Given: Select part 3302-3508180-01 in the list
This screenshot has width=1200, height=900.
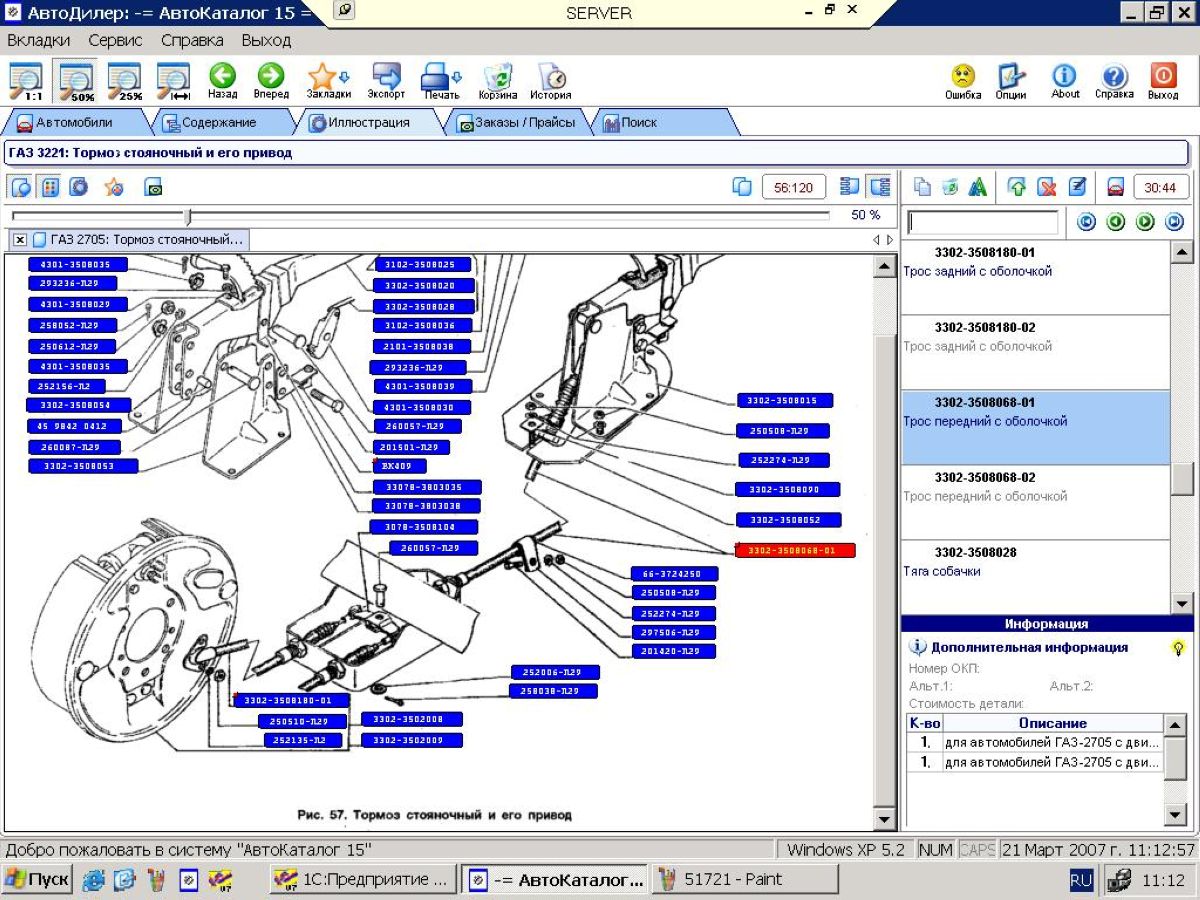Looking at the screenshot, I should [1035, 278].
